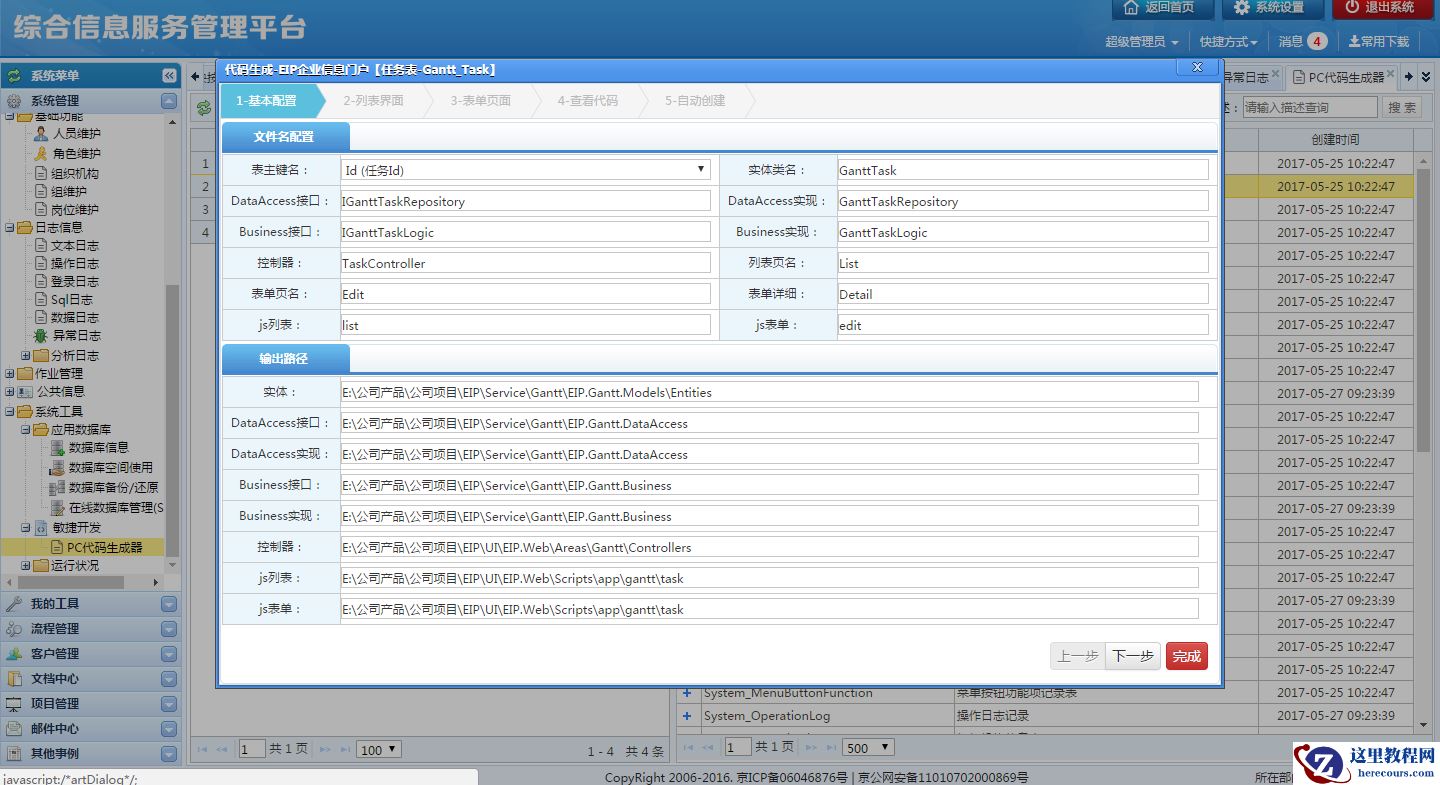Open 系统设置 gear icon button

[x=1269, y=8]
